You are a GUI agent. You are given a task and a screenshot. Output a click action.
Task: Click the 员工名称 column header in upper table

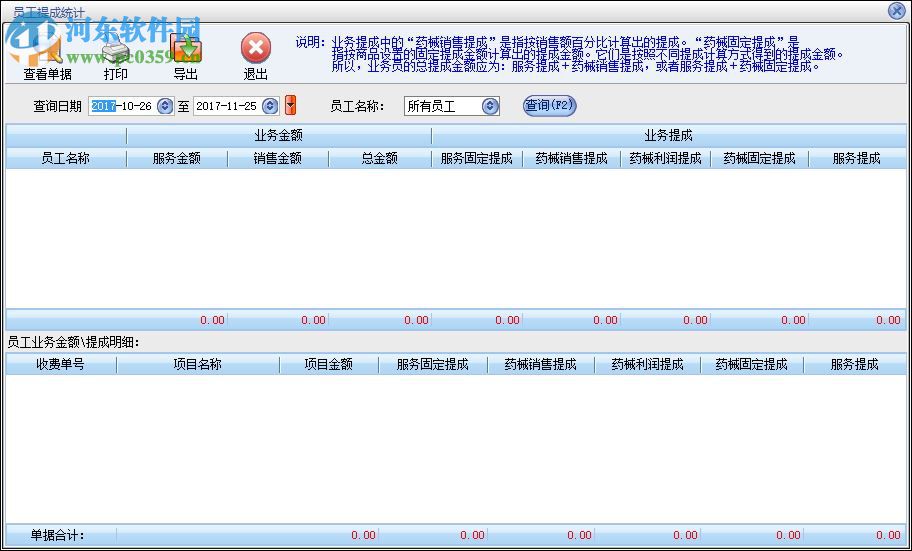pos(66,158)
